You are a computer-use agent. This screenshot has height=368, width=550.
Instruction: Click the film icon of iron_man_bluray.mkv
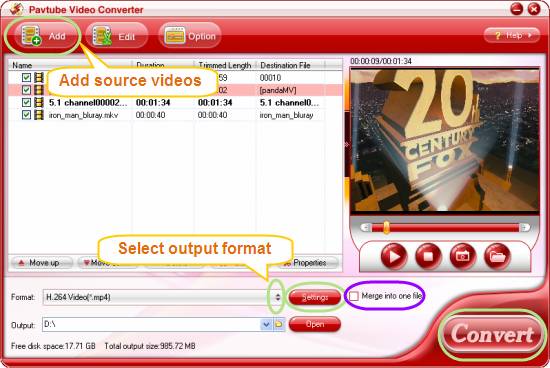click(x=39, y=115)
